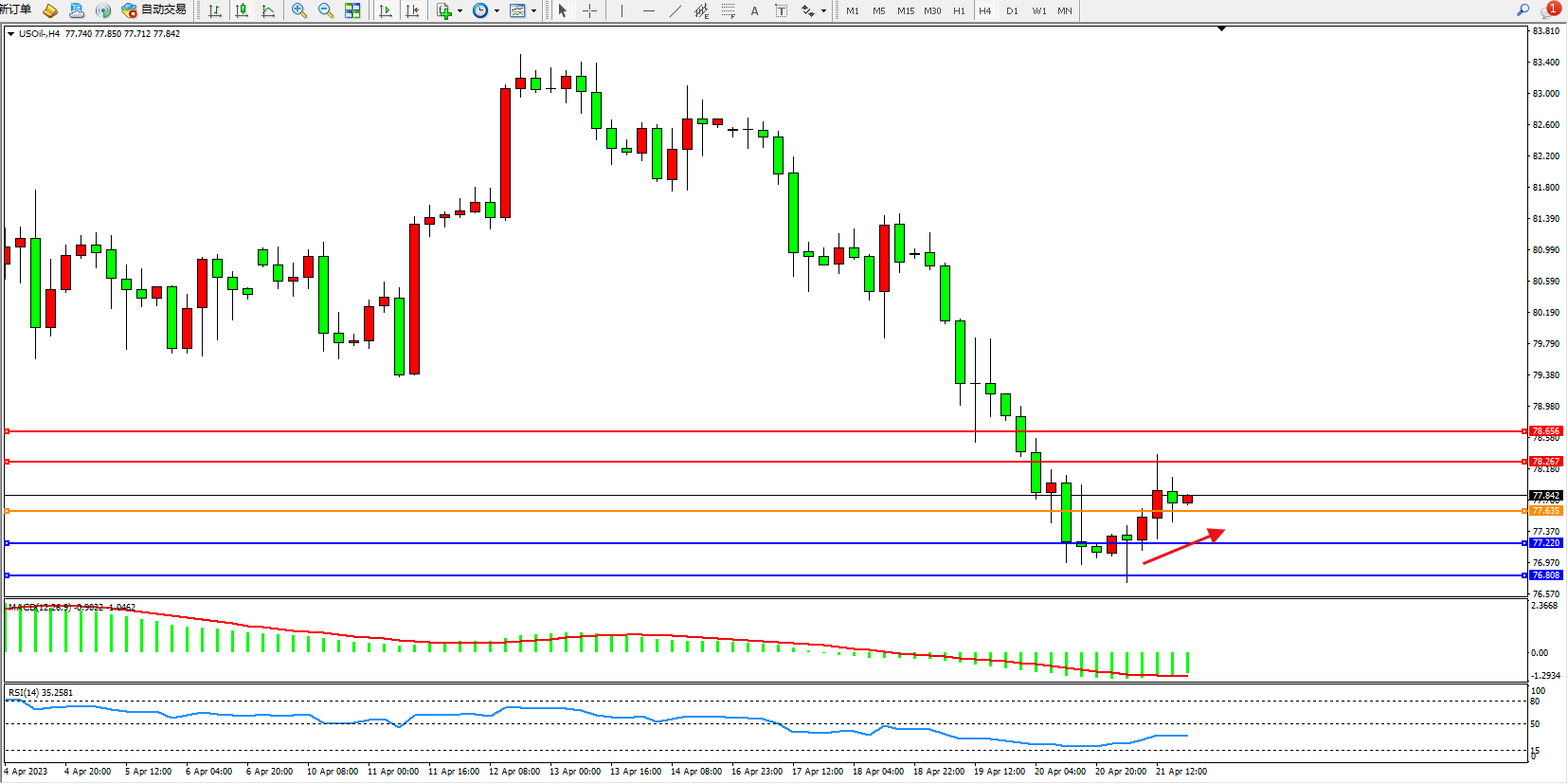Viewport: 1568px width, 784px height.
Task: Select the vertical line drawing tool
Action: pyautogui.click(x=622, y=10)
